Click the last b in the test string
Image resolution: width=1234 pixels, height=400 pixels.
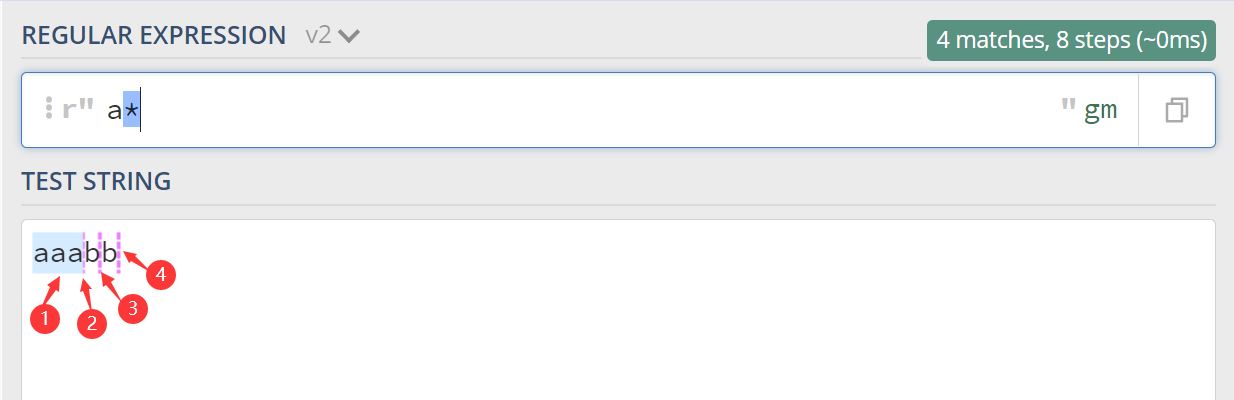109,254
